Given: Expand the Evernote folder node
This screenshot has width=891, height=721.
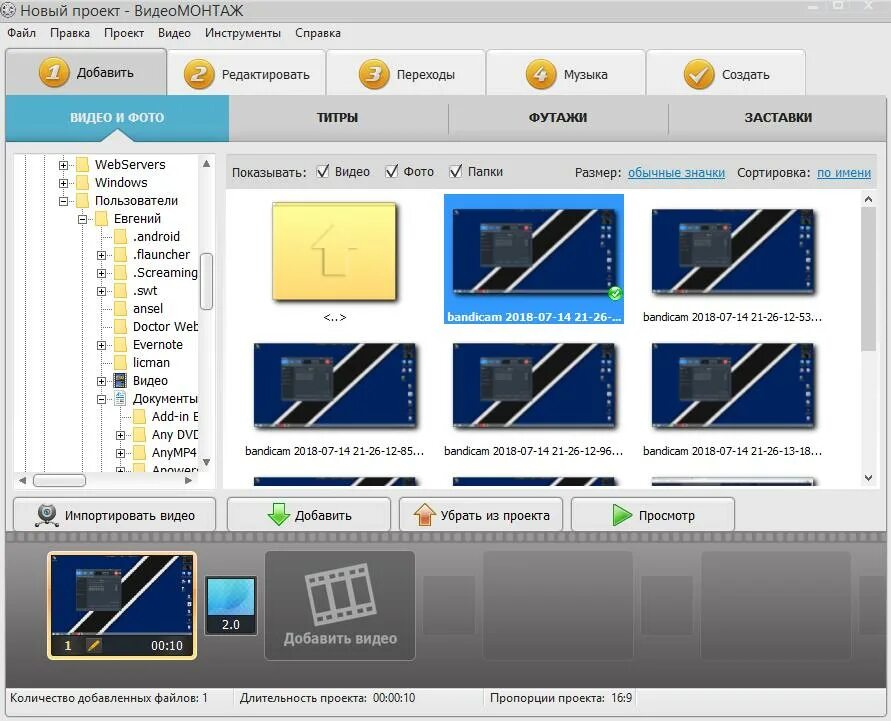Looking at the screenshot, I should click(x=101, y=345).
